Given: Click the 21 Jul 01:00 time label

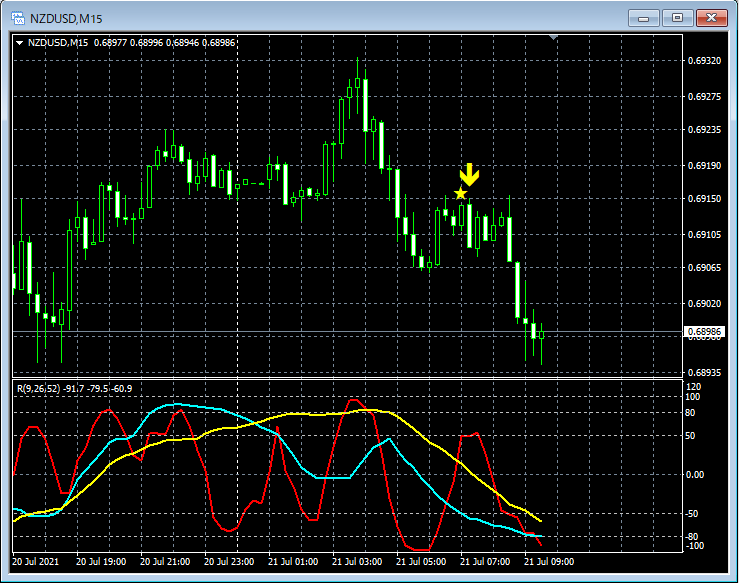Looking at the screenshot, I should point(293,562).
